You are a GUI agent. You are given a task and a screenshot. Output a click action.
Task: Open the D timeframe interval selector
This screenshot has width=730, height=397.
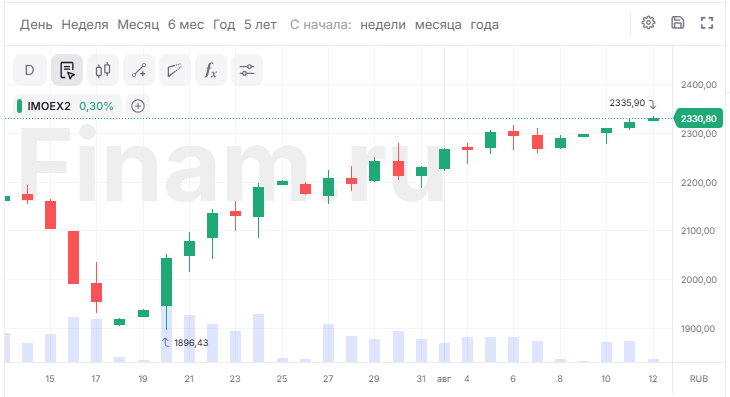(29, 70)
